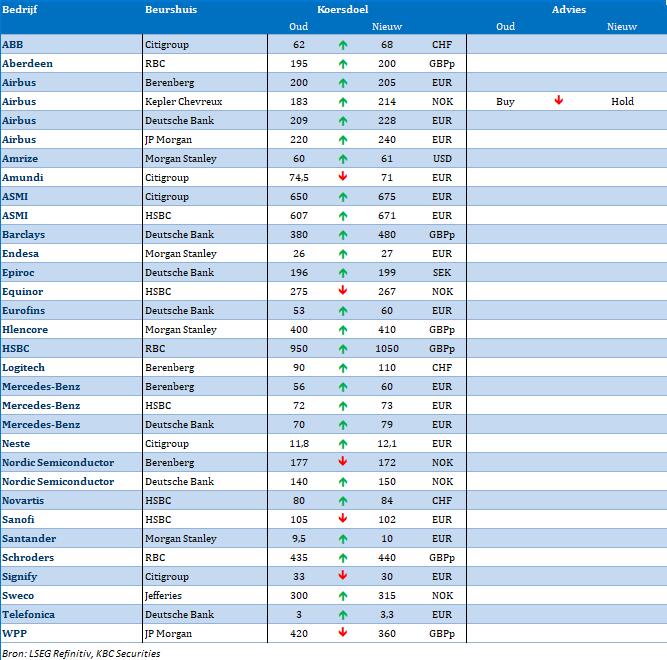The height and width of the screenshot is (660, 667).
Task: Click the red down arrow in Sanofi row
Action: 343,519
